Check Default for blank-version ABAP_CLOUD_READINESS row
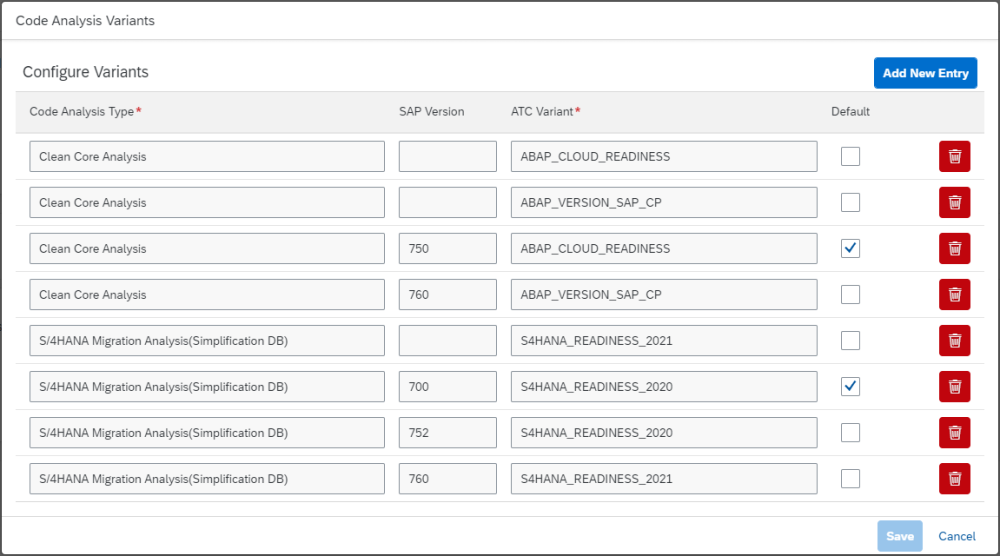 (850, 156)
